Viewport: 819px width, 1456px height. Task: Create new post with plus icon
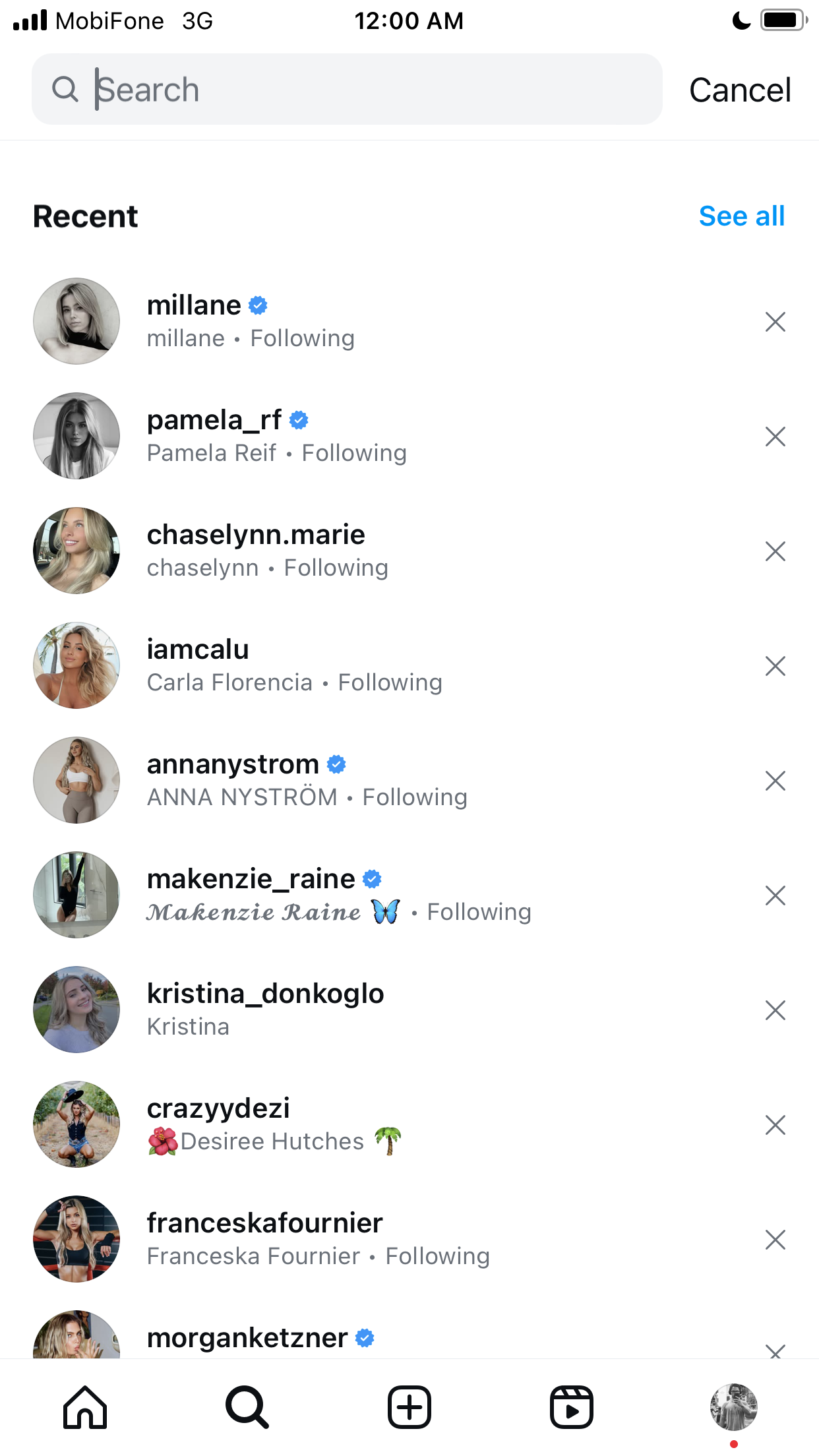coord(409,1407)
